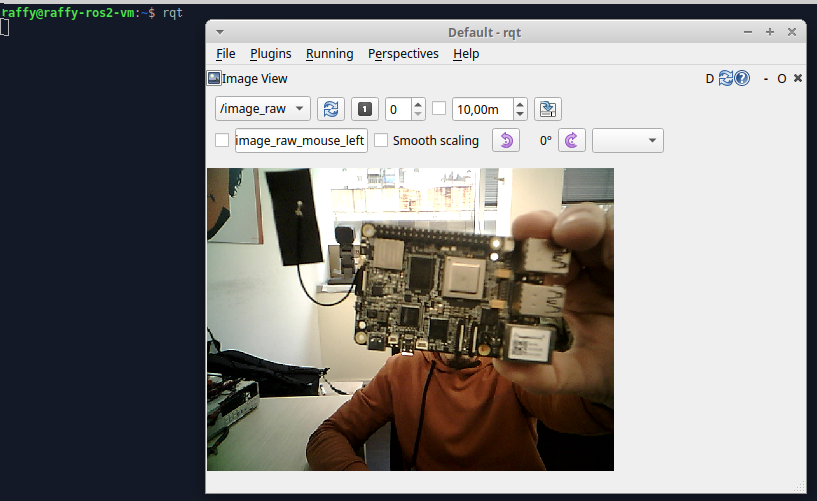Screen dimensions: 817x501
Task: Increase the dynamic range value spinner
Action: (x=418, y=104)
